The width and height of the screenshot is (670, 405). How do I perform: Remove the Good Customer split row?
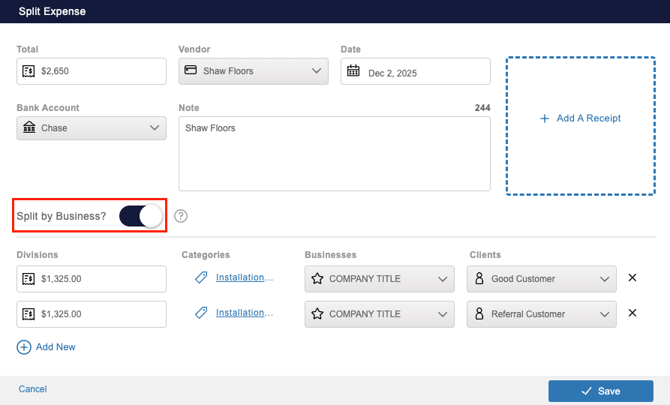point(632,278)
